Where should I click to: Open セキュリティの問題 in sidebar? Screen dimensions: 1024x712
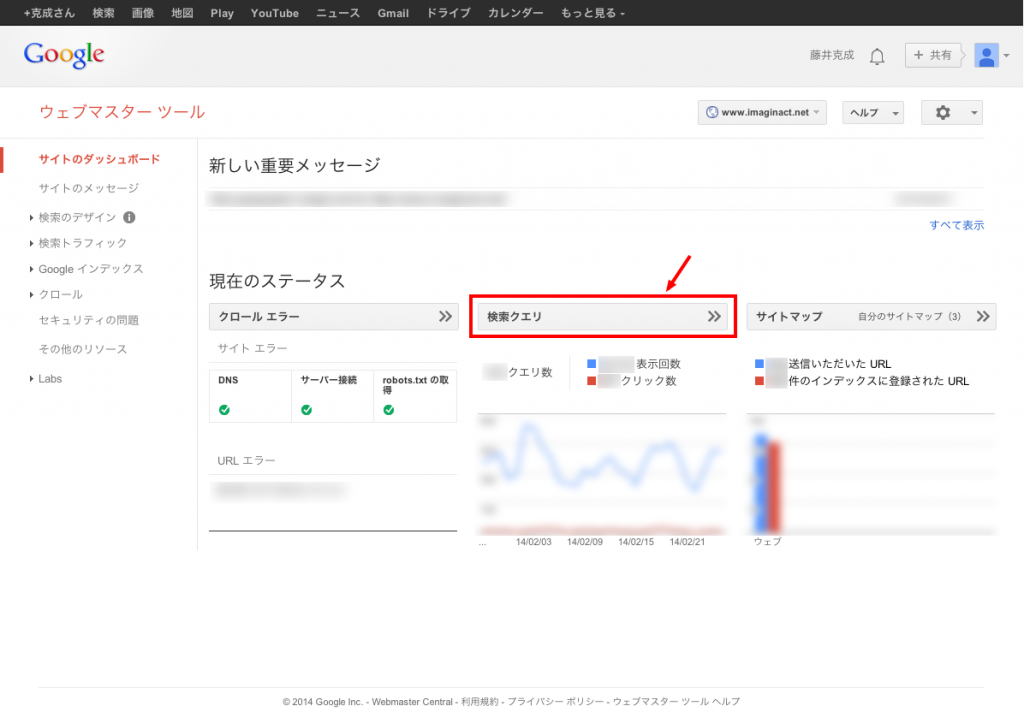pyautogui.click(x=89, y=320)
